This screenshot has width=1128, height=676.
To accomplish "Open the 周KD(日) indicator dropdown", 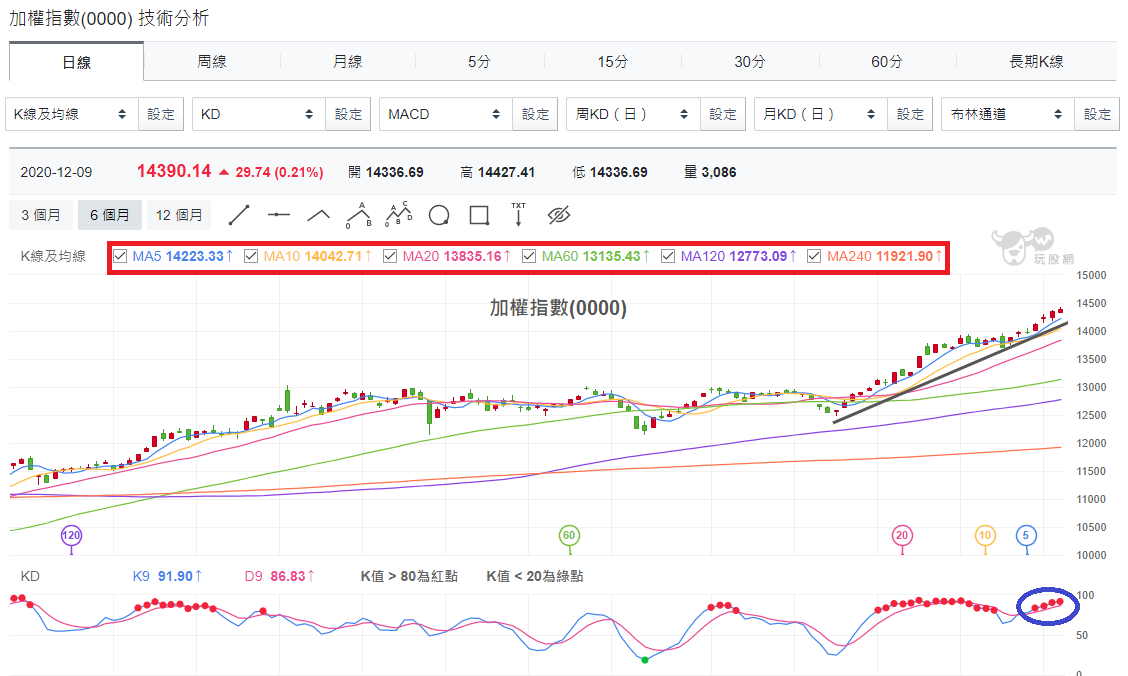I will pyautogui.click(x=633, y=114).
